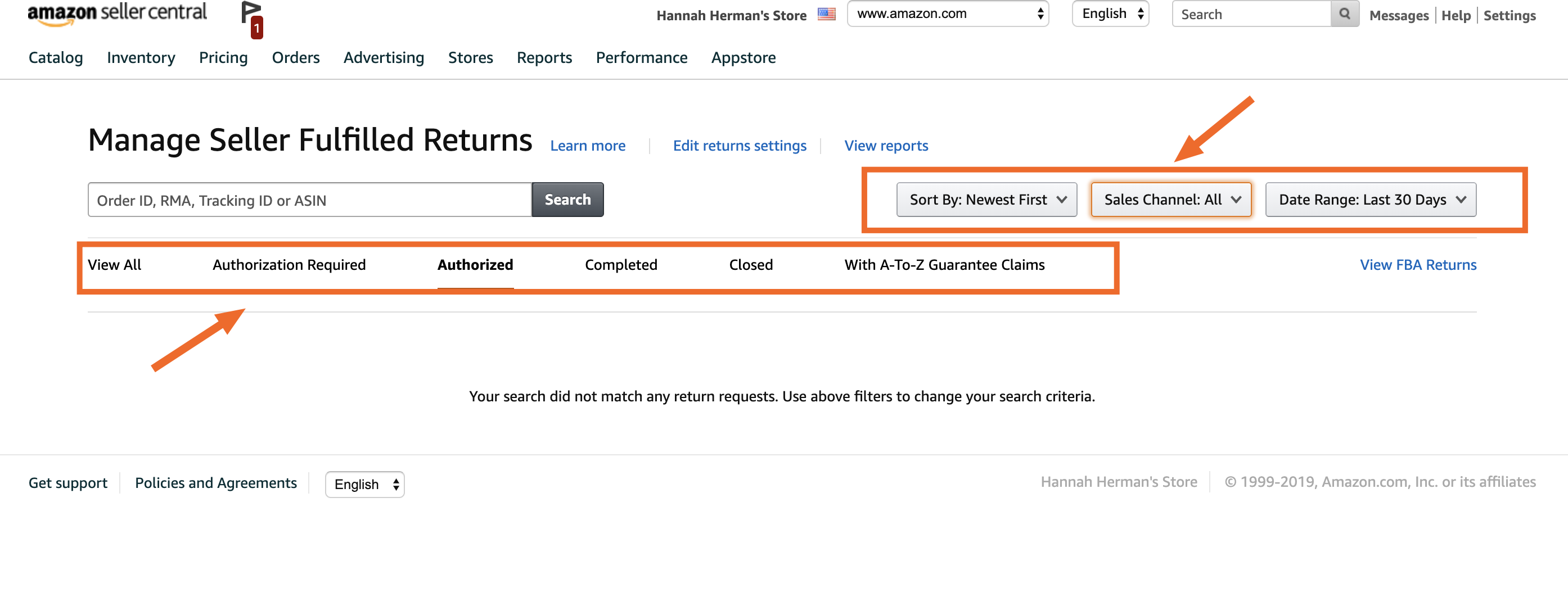Open the Pricing menu
The image size is (1568, 597).
[x=223, y=57]
